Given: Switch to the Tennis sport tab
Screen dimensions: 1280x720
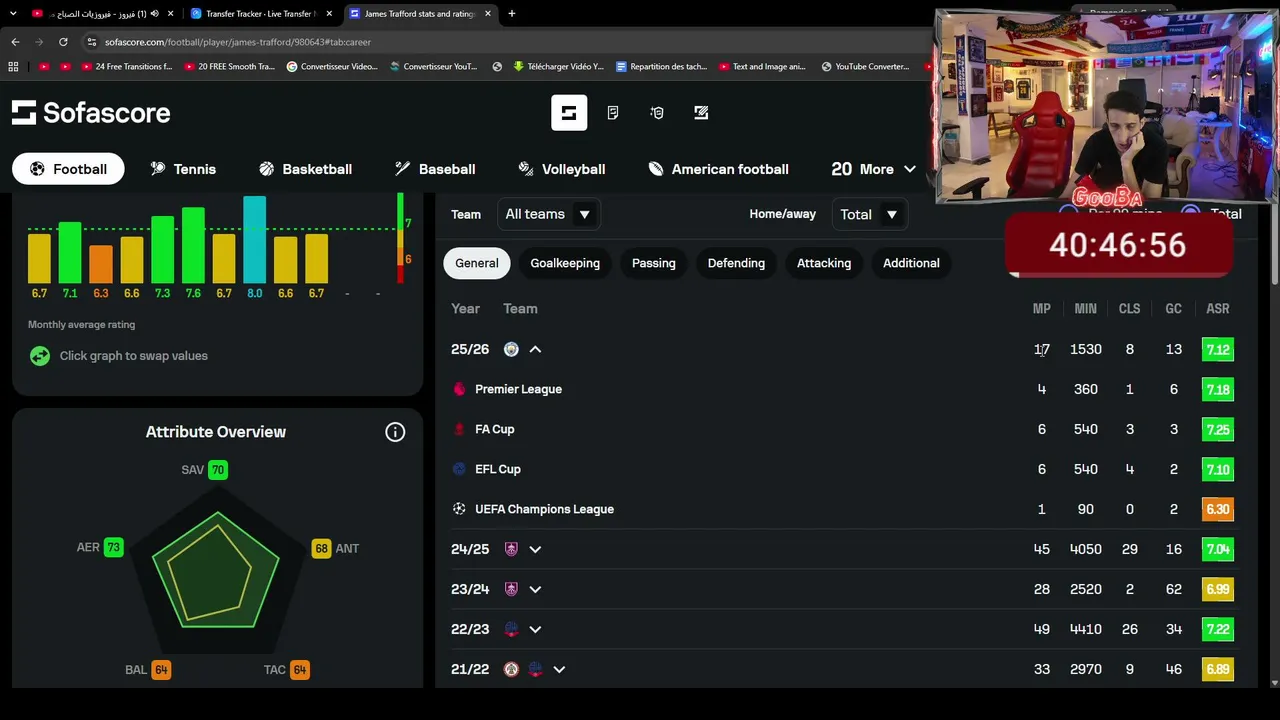Looking at the screenshot, I should [x=183, y=169].
